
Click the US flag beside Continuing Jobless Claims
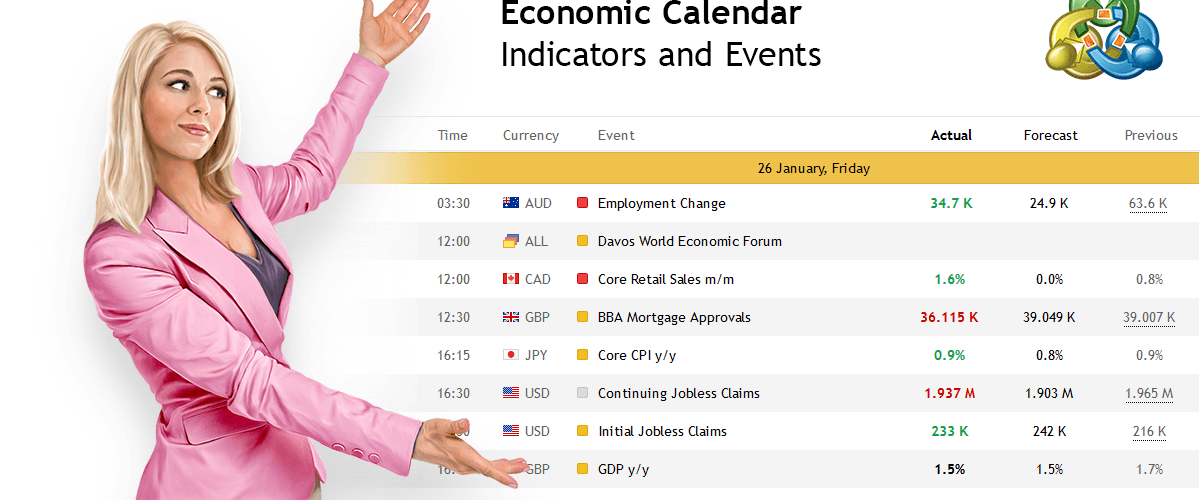pyautogui.click(x=511, y=393)
